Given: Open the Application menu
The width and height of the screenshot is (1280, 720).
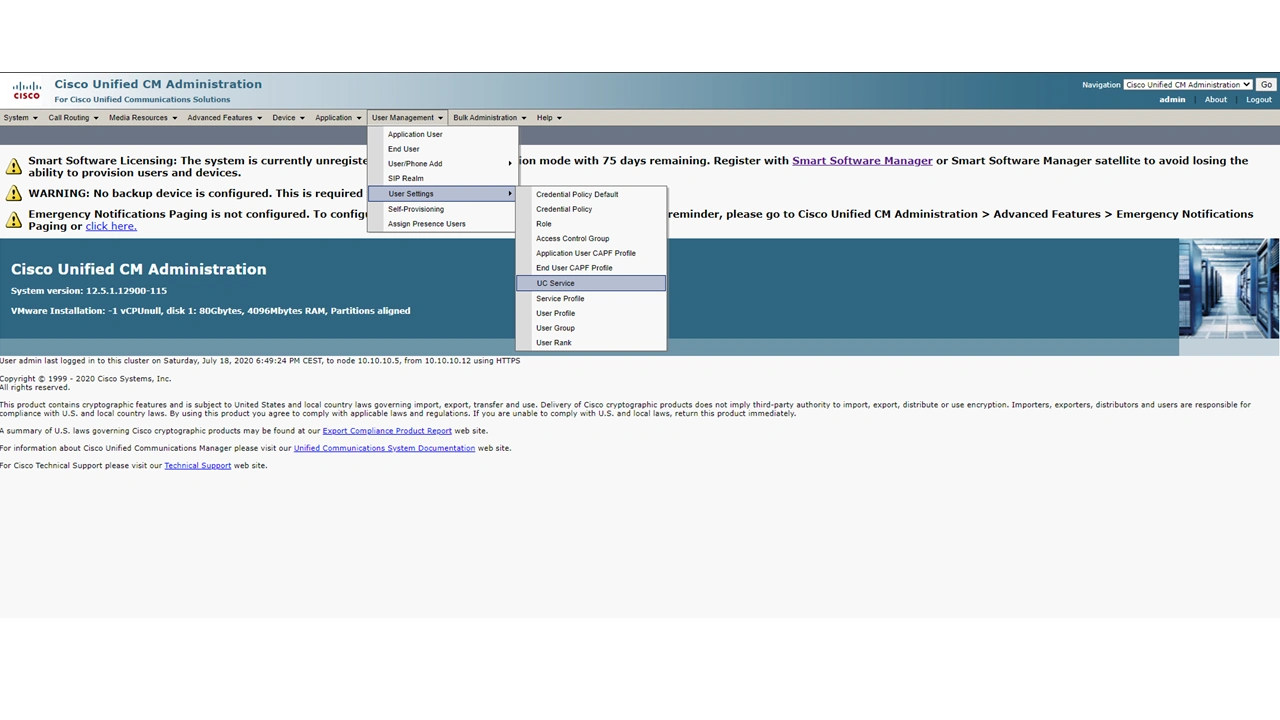Looking at the screenshot, I should click(x=338, y=118).
